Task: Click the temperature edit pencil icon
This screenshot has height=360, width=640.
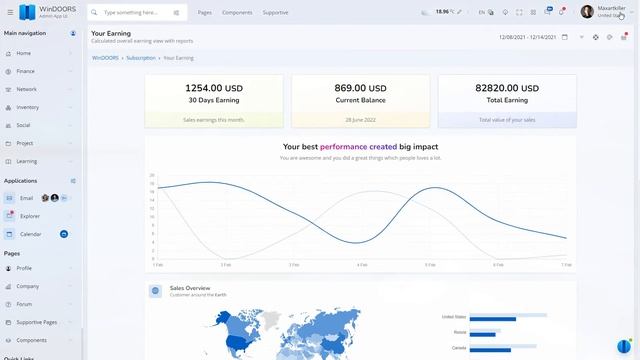Action: (460, 12)
